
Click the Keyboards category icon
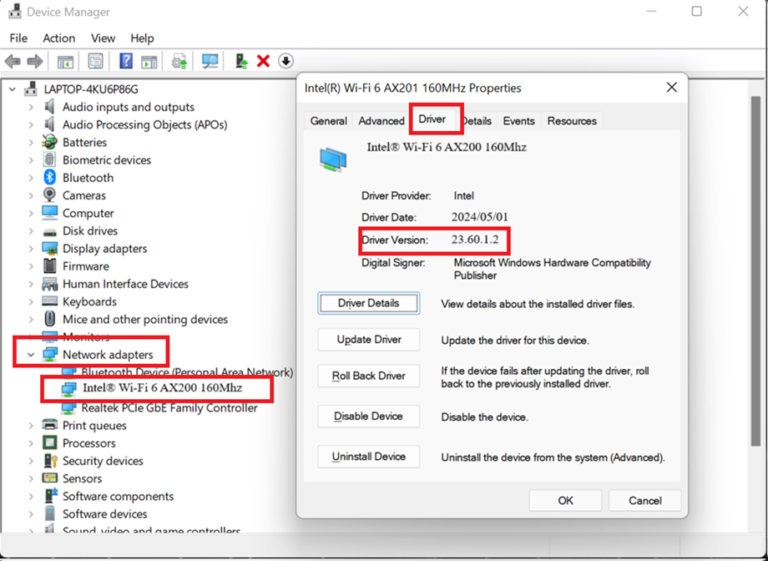[49, 301]
